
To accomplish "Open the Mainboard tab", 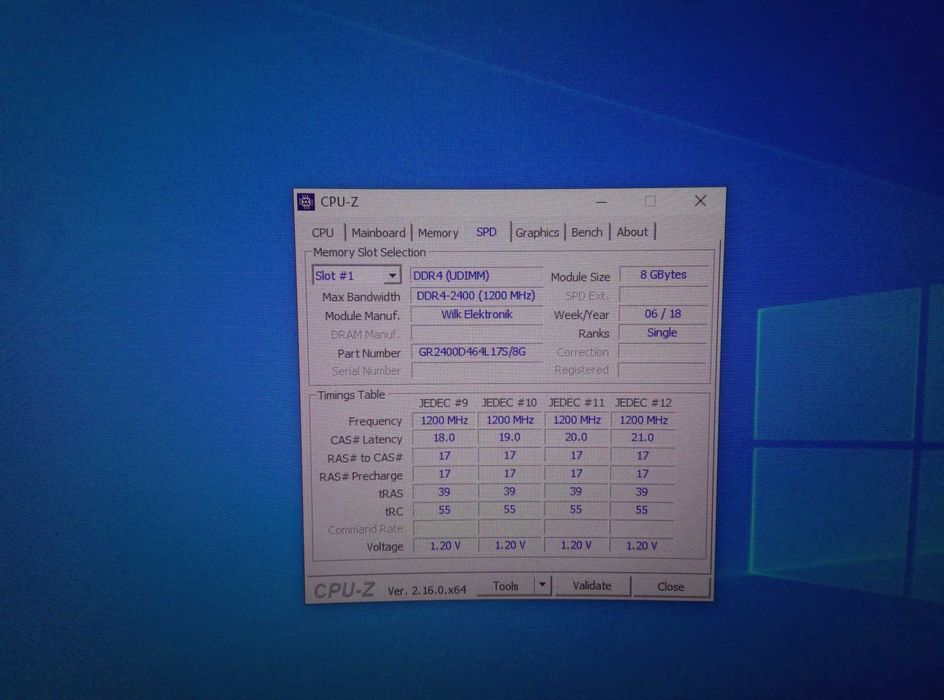I will (x=378, y=232).
